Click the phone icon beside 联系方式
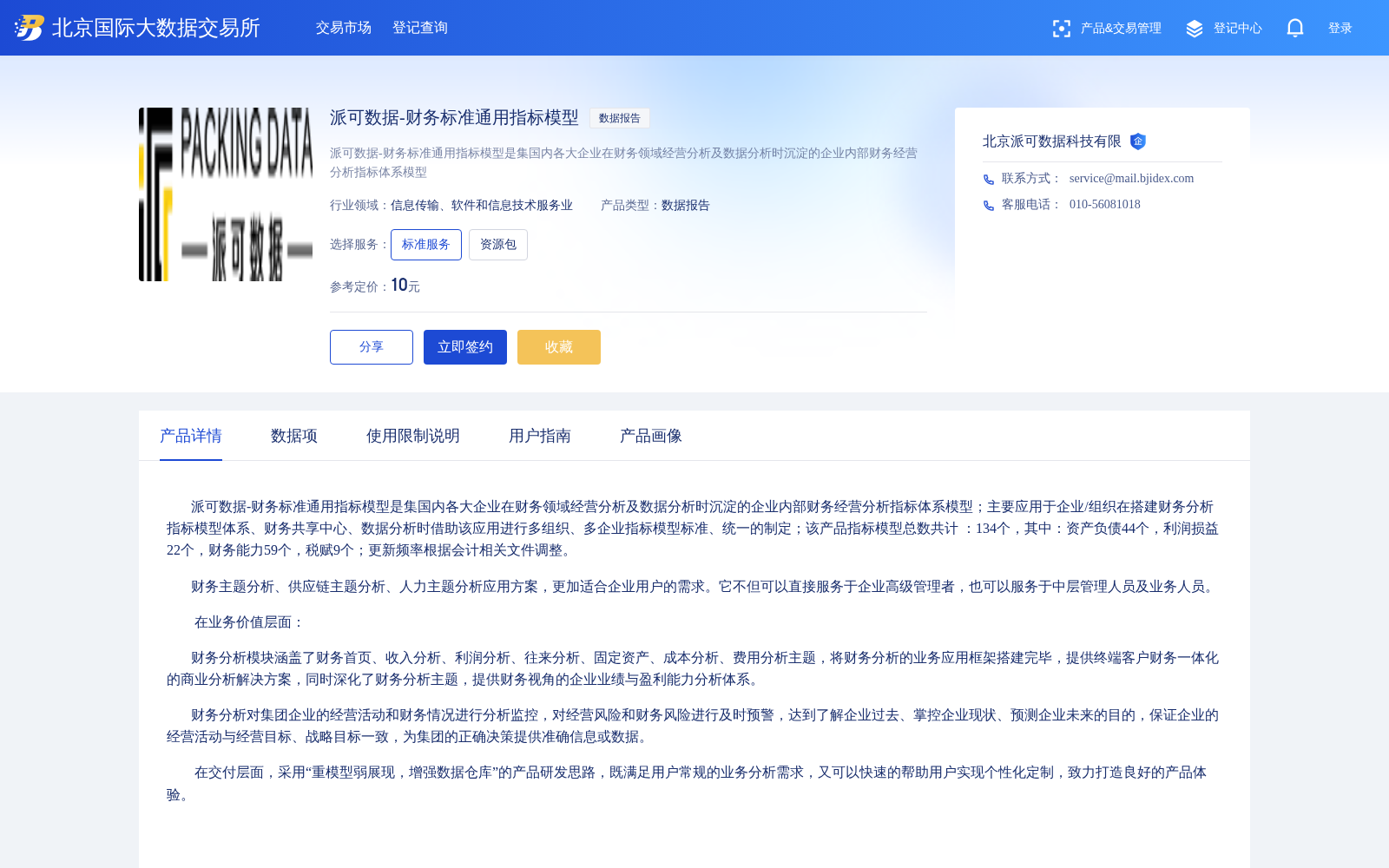 pyautogui.click(x=989, y=180)
